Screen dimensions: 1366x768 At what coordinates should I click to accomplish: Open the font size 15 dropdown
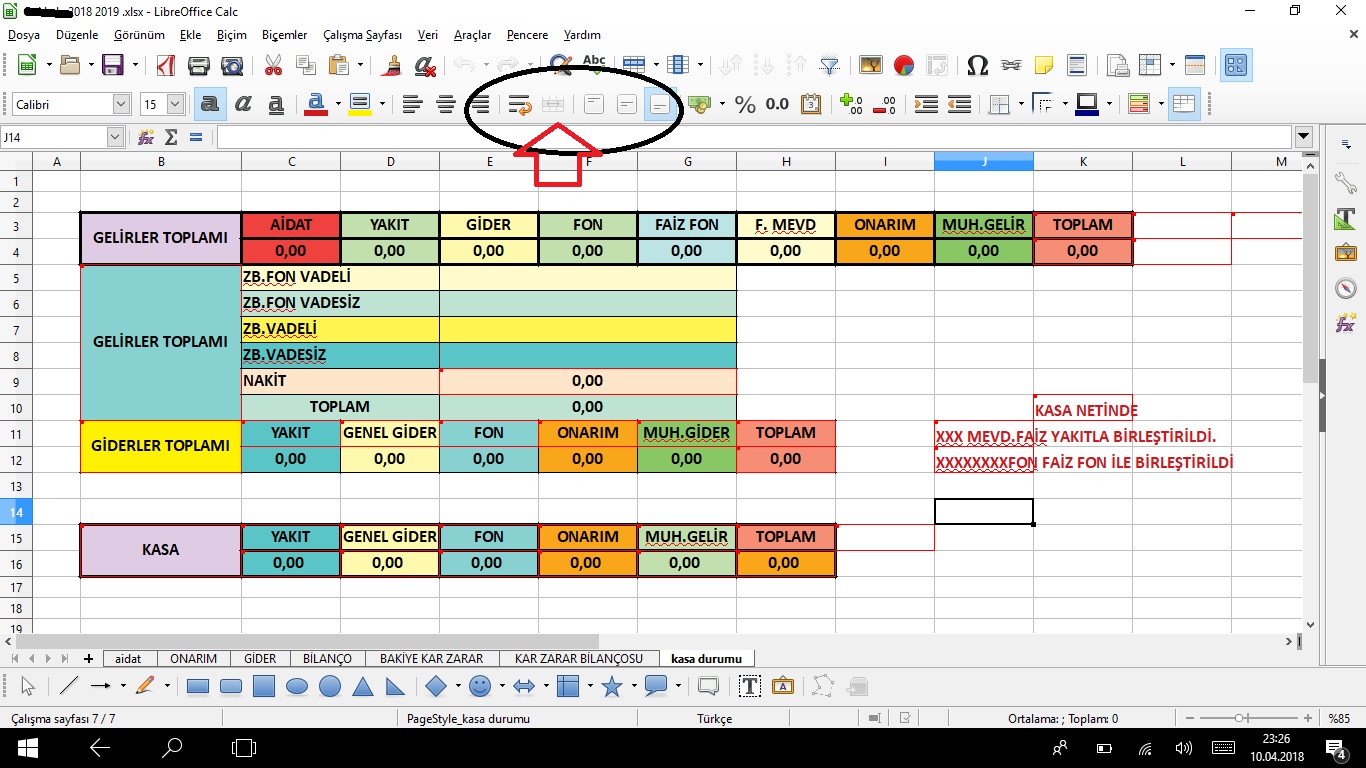click(x=176, y=104)
